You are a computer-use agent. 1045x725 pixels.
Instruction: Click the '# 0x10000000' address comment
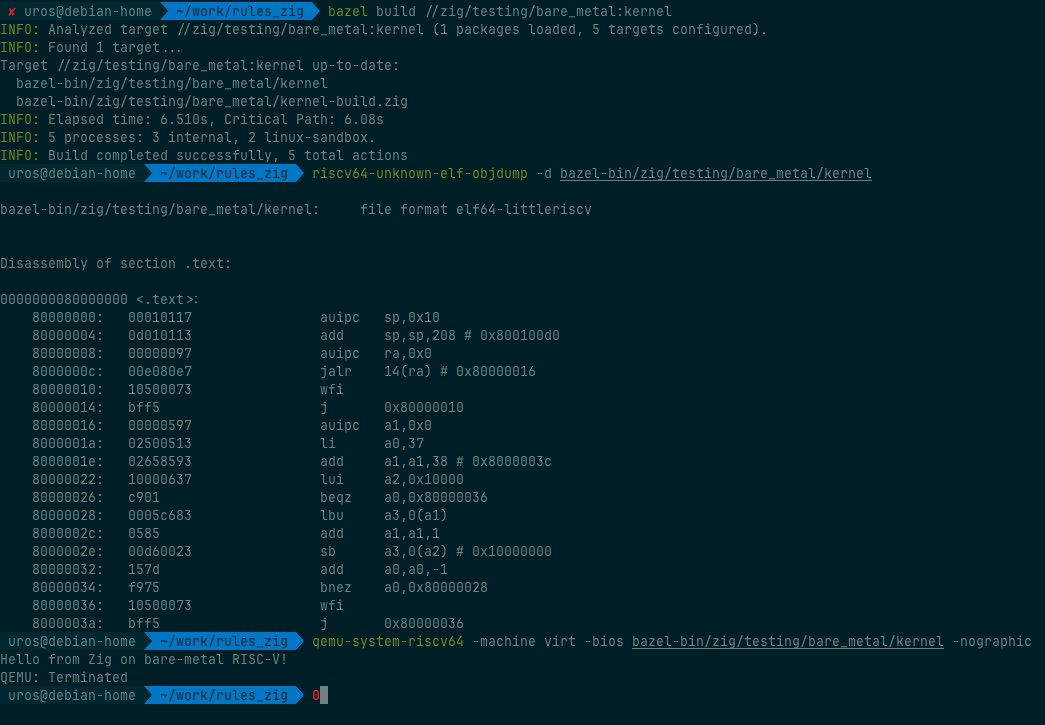pyautogui.click(x=503, y=551)
